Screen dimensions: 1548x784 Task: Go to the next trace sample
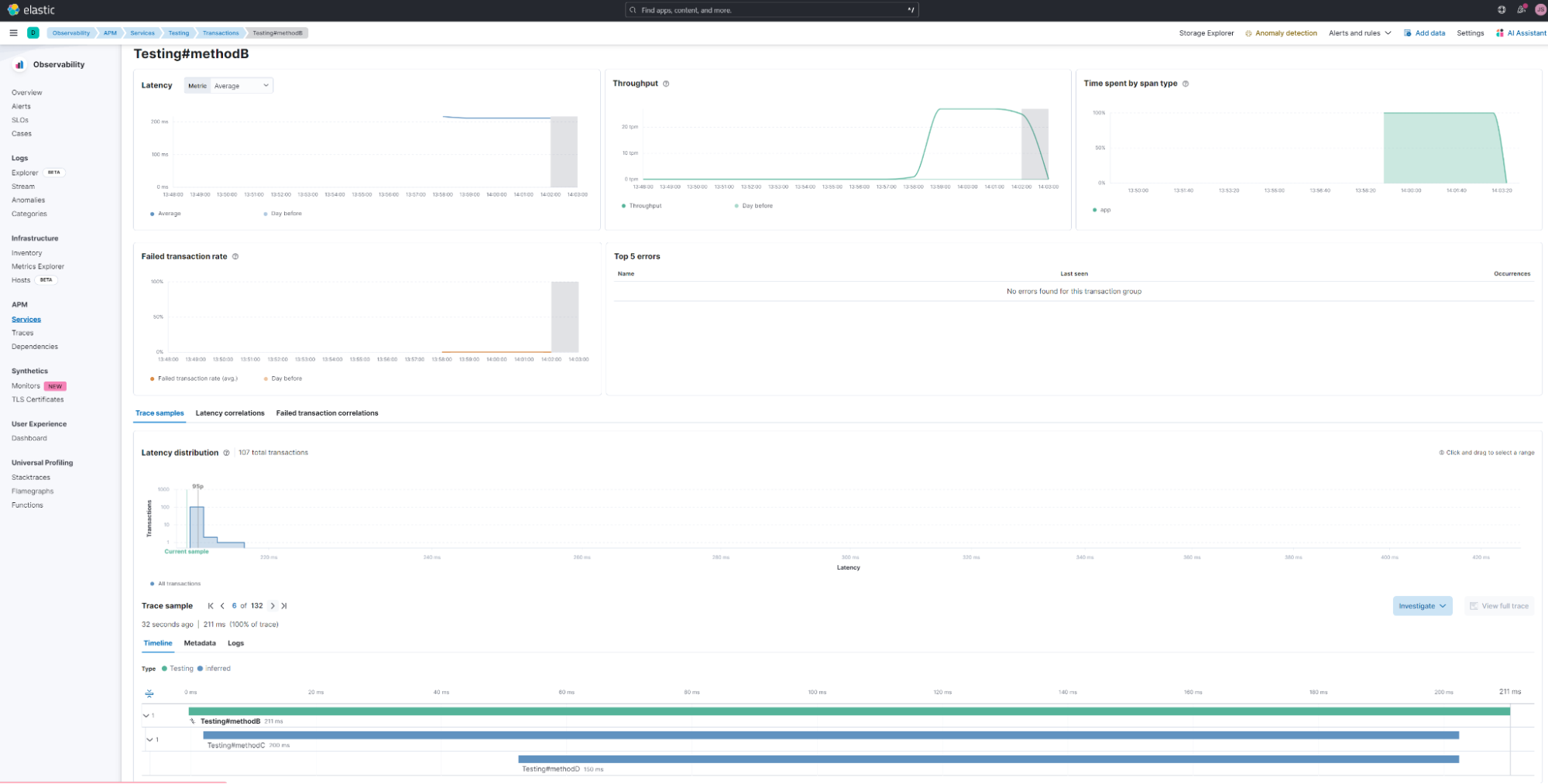[273, 606]
